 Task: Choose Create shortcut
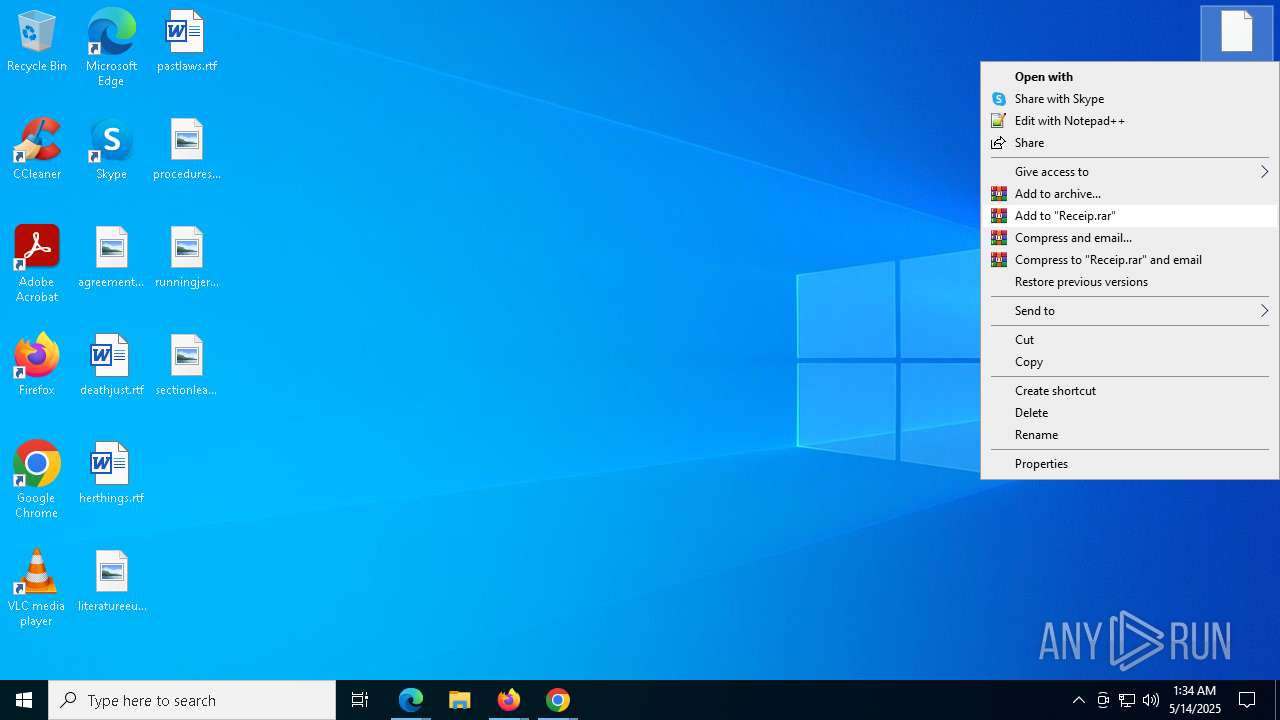pyautogui.click(x=1130, y=391)
